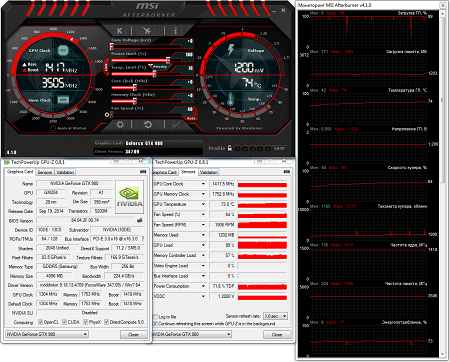Select profile slot 1 in Afterburner

237,148
